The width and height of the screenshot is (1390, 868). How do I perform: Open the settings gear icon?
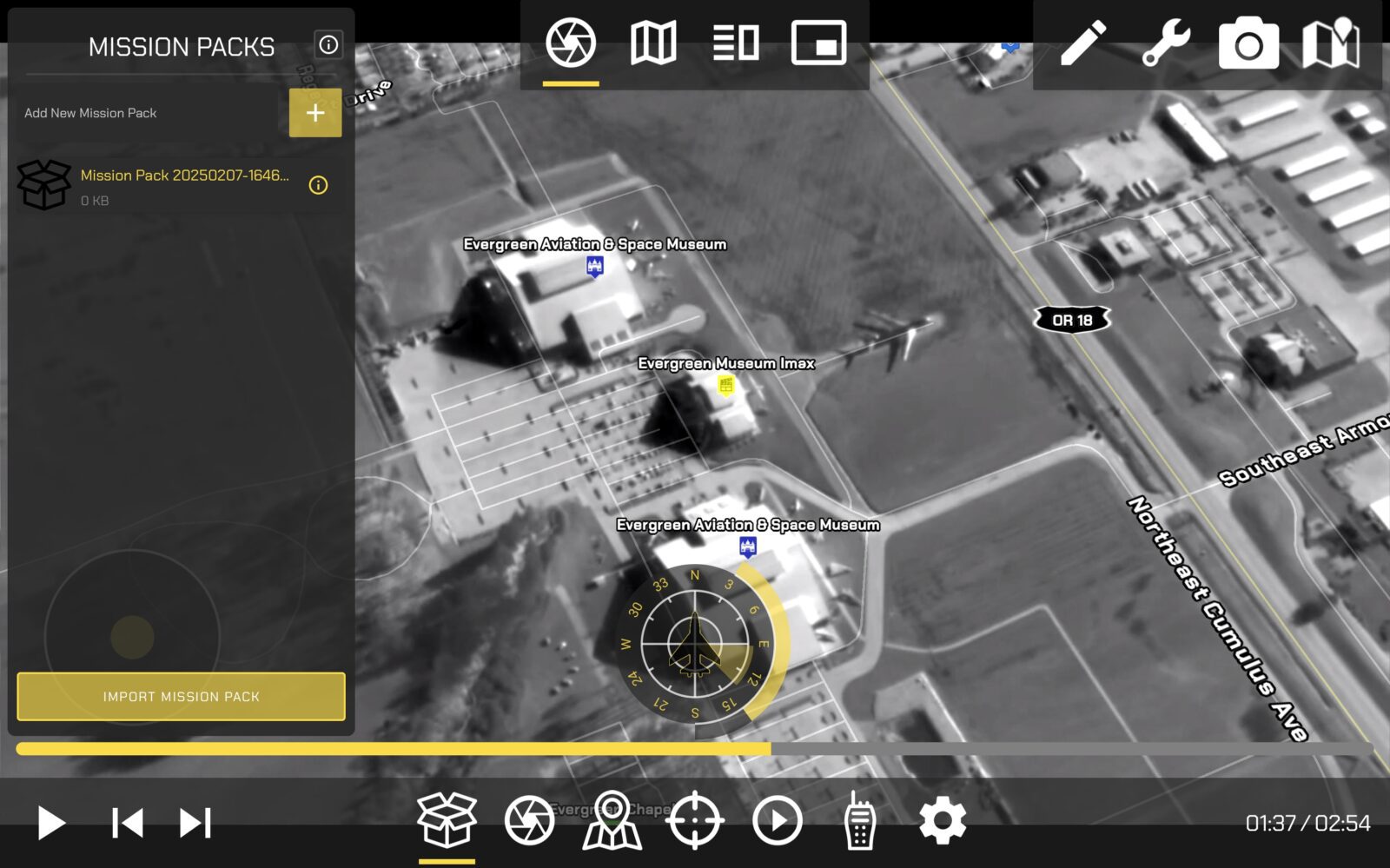(x=943, y=820)
